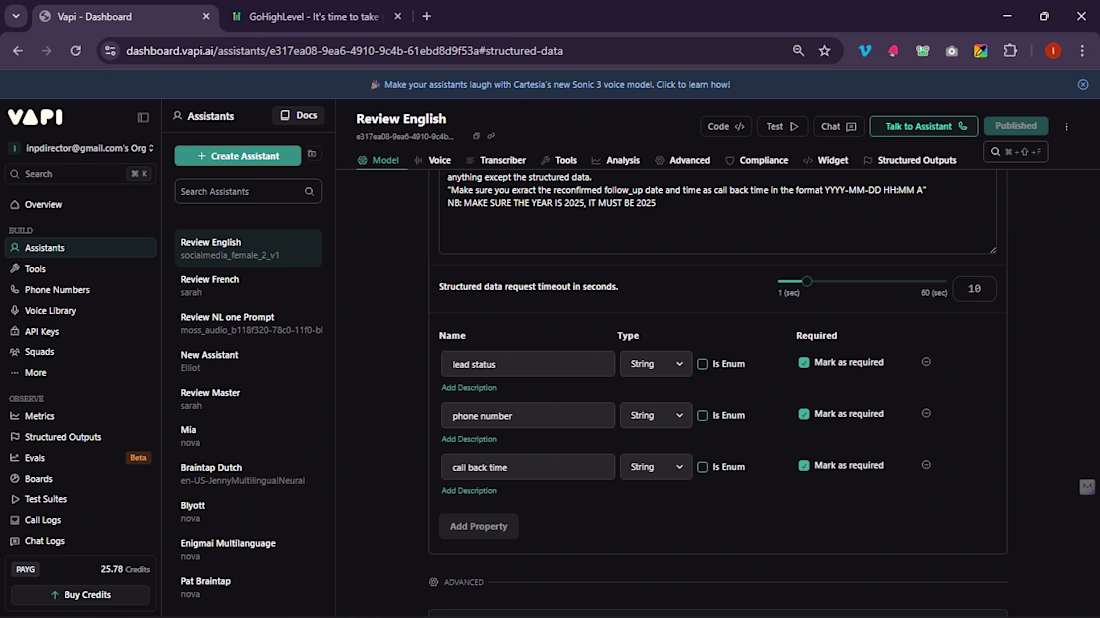The height and width of the screenshot is (618, 1100).
Task: Collapse the Vapi sidebar panel icon
Action: [x=143, y=117]
